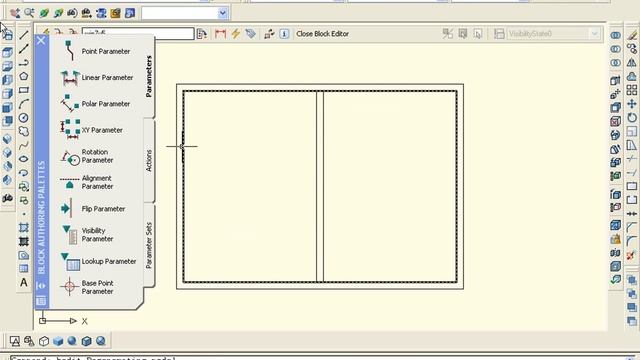Open the empty dropdown in top toolbar
This screenshot has width=640, height=360.
[222, 13]
